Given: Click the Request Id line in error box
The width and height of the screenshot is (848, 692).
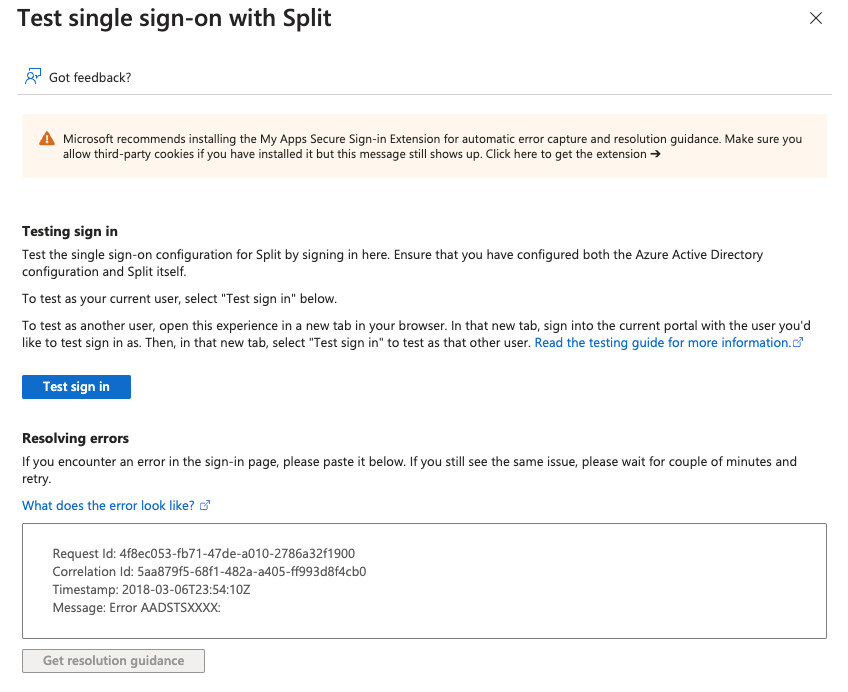Looking at the screenshot, I should pos(203,553).
